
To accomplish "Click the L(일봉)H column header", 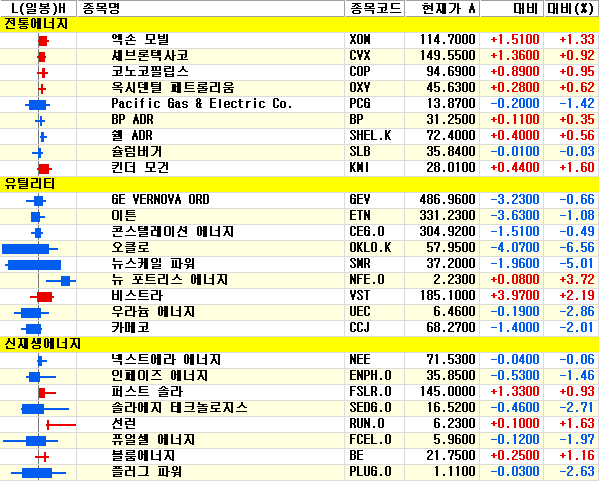I will tap(38, 8).
